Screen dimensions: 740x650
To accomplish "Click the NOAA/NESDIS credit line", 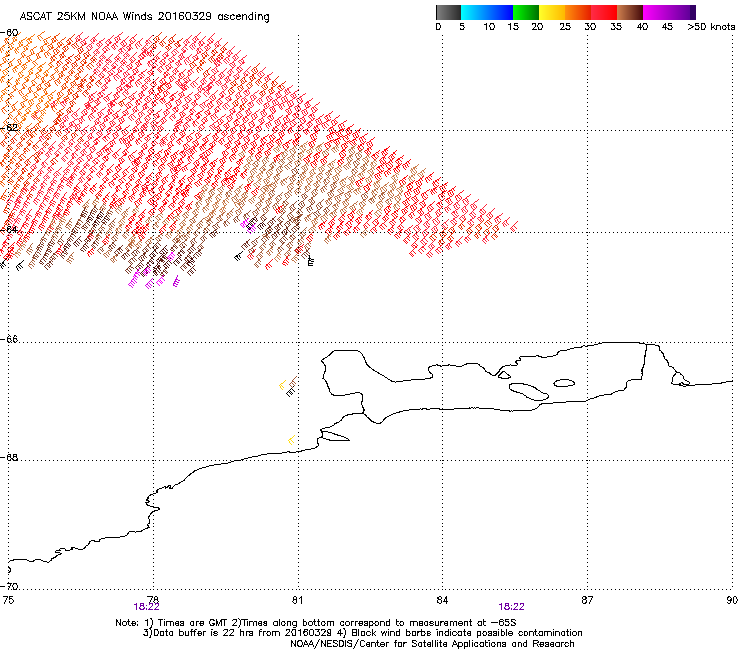I will 432,644.
